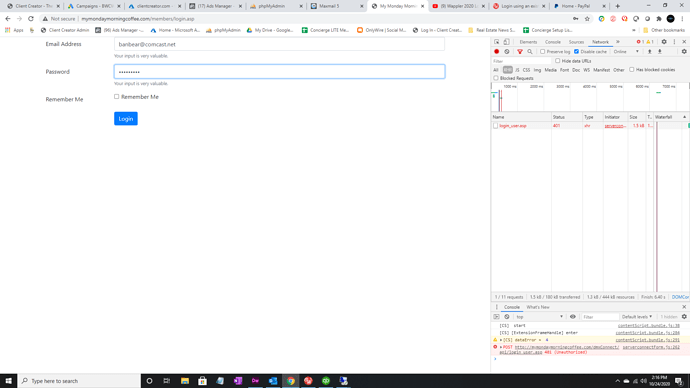Switch to the Elements tab
690x388 pixels.
pyautogui.click(x=528, y=42)
